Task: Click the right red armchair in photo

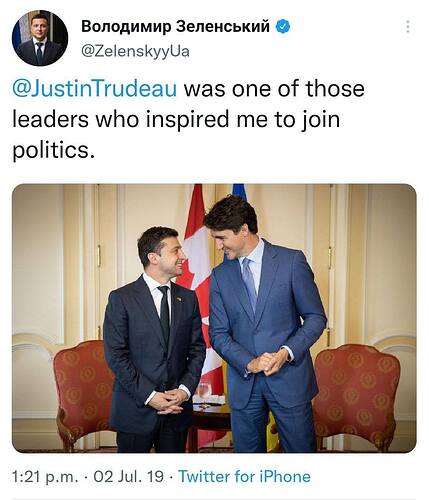Action: pyautogui.click(x=357, y=395)
